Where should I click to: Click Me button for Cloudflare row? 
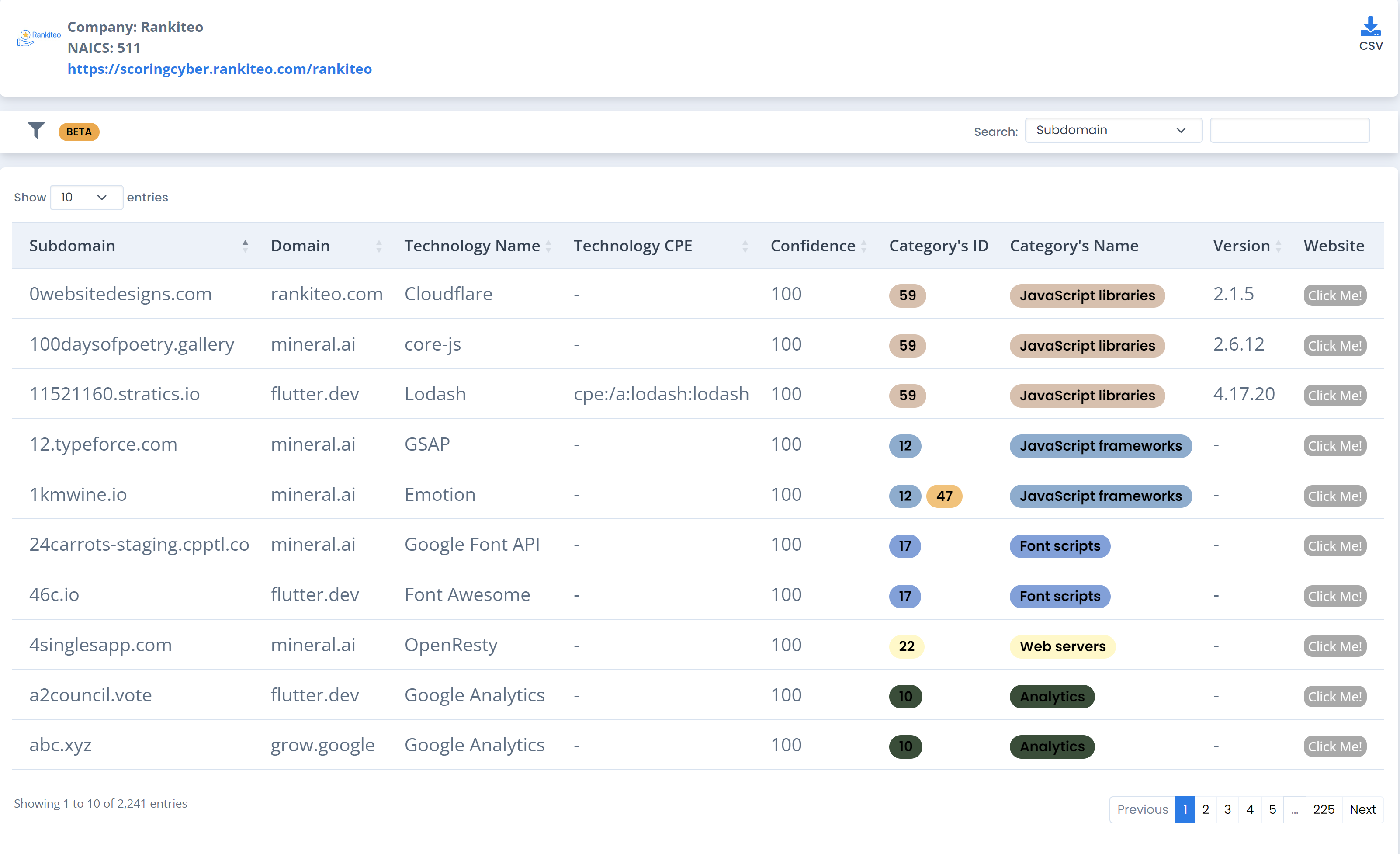[x=1334, y=295]
